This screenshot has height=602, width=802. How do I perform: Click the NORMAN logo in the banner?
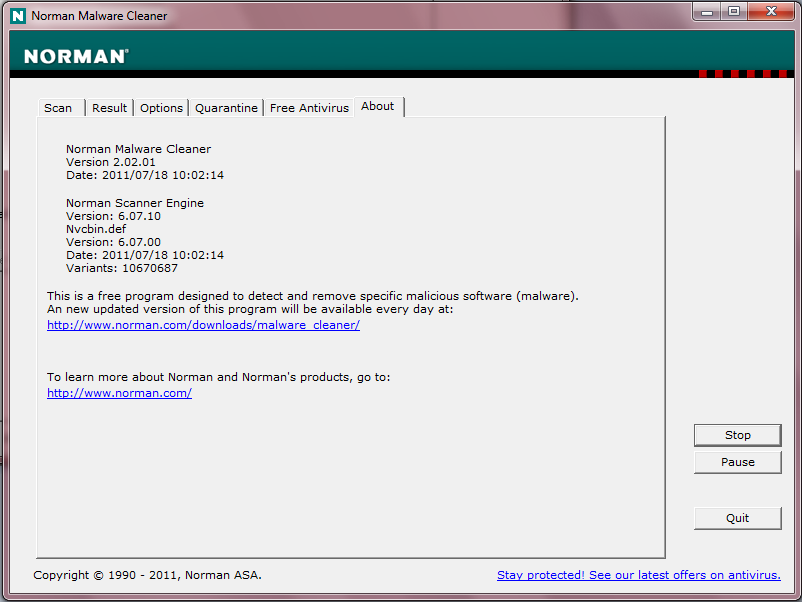pos(76,56)
